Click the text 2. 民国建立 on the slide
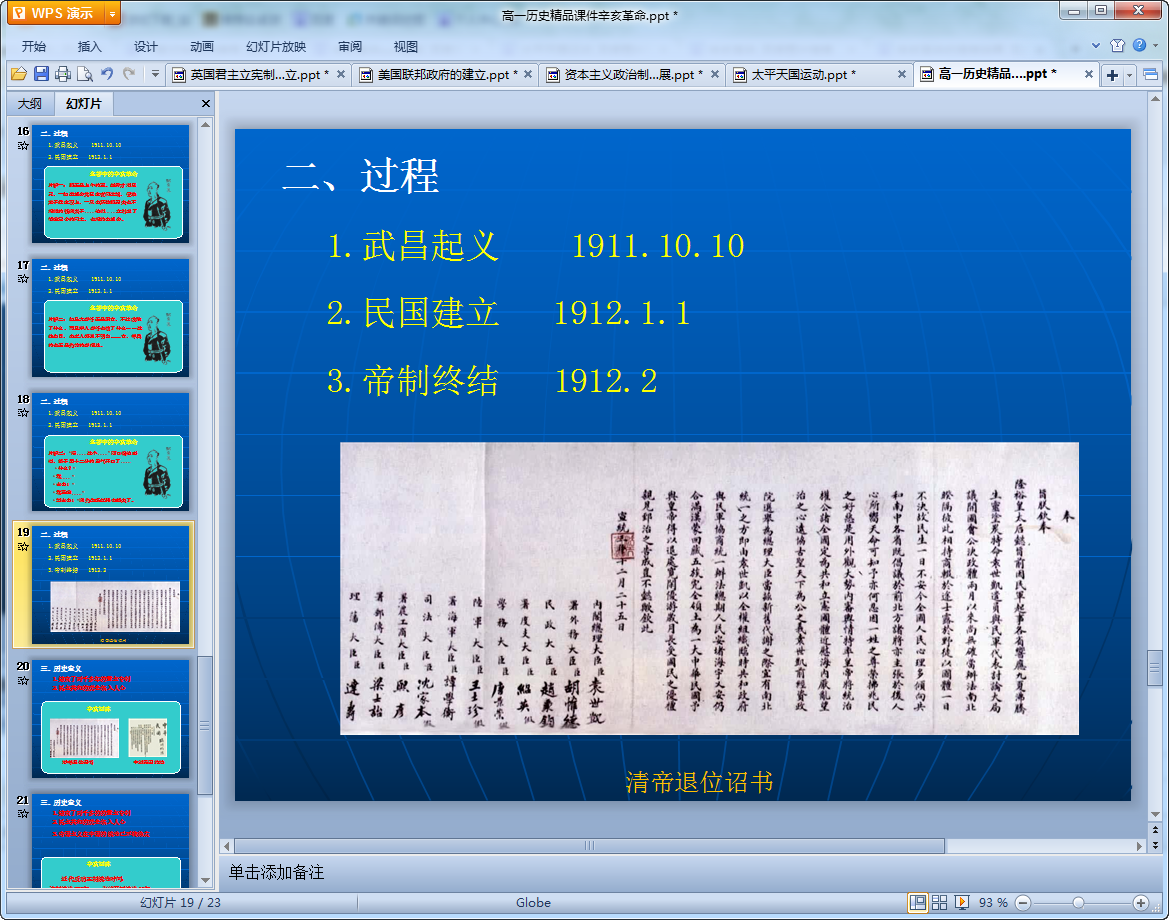Image resolution: width=1169 pixels, height=920 pixels. [413, 313]
